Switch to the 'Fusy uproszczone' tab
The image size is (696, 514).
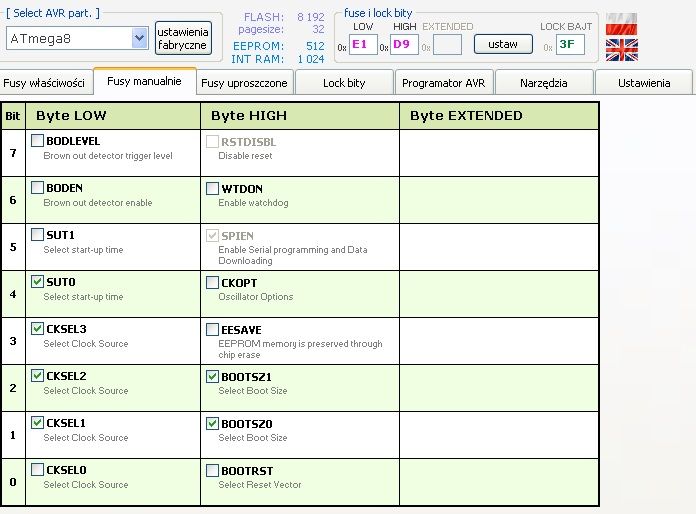click(x=244, y=83)
